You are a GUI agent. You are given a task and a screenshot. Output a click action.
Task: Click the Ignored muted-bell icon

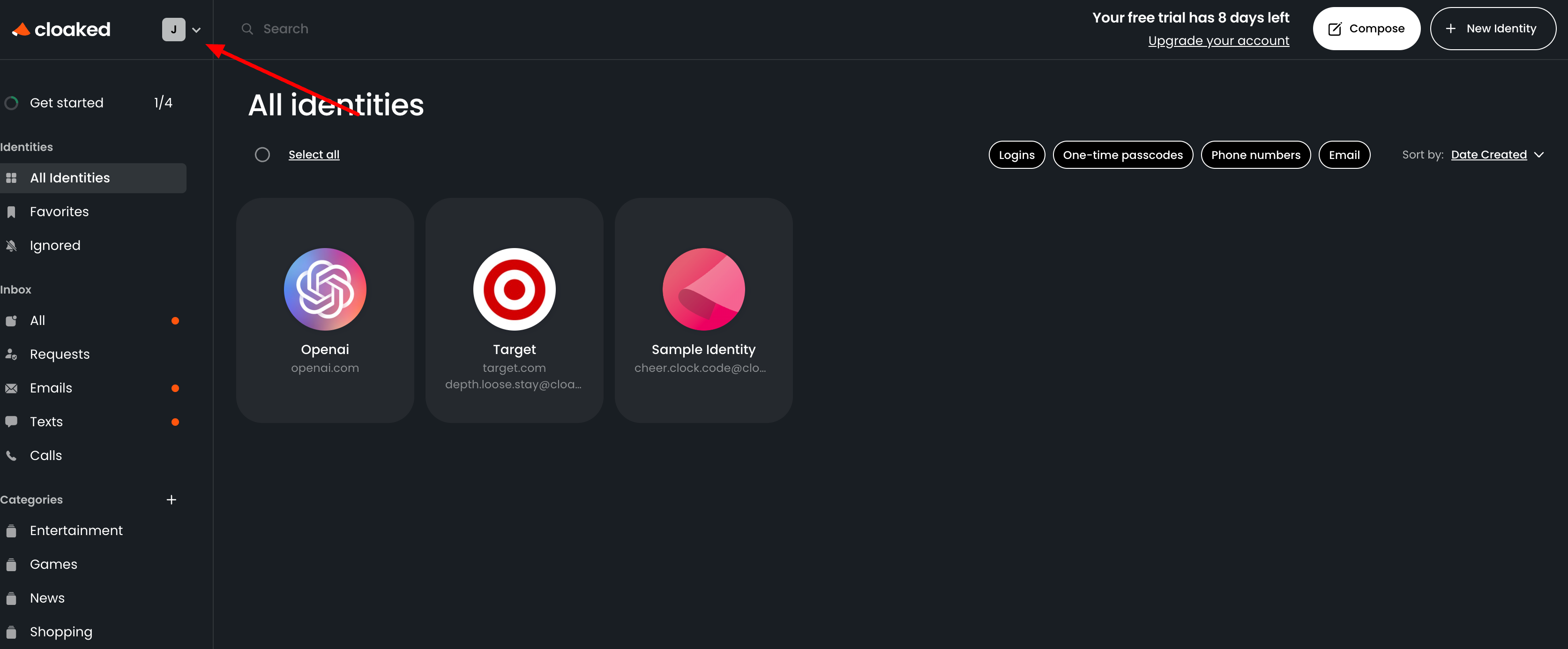click(11, 245)
